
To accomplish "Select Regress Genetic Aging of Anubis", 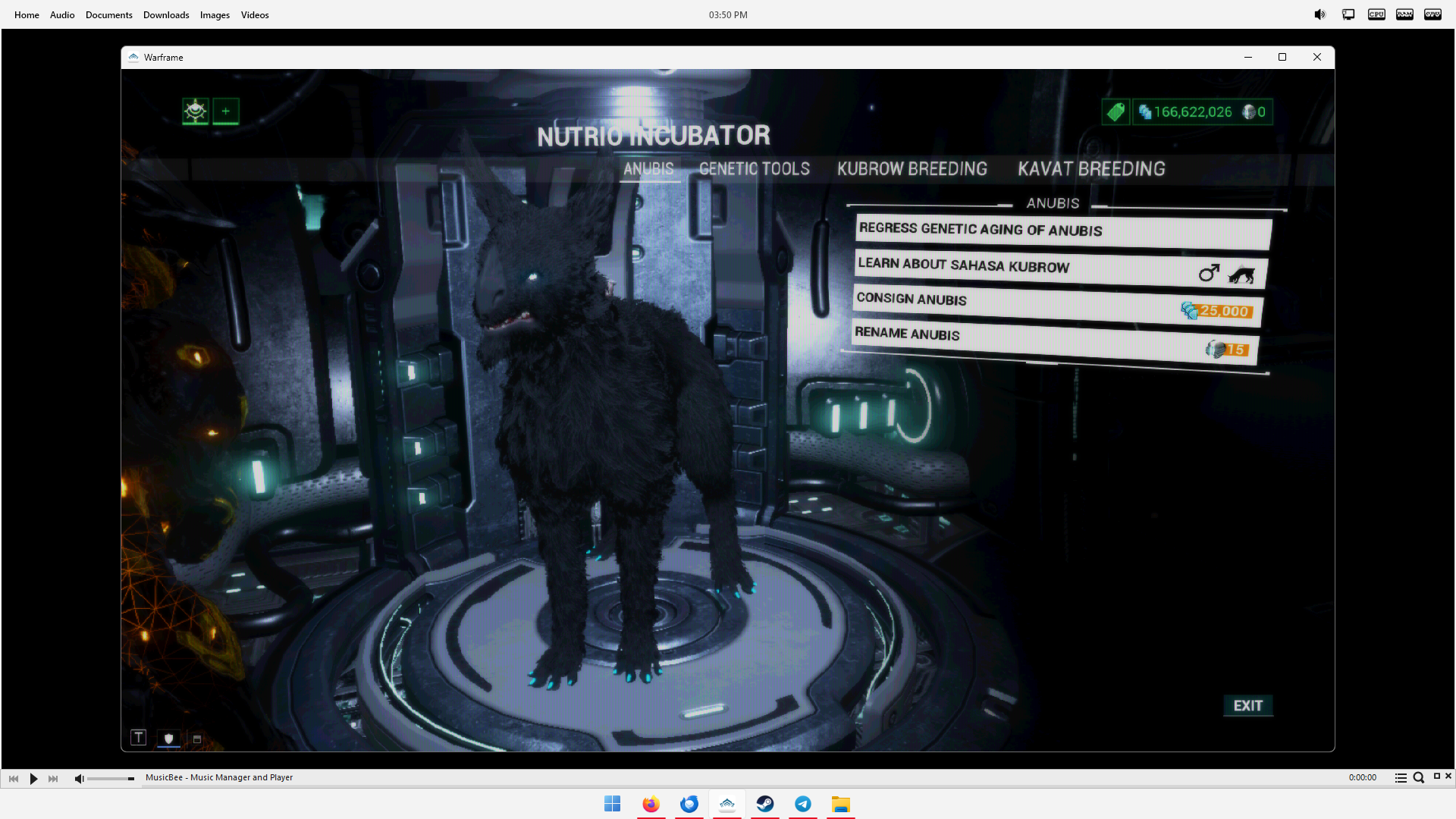I will click(x=1062, y=231).
